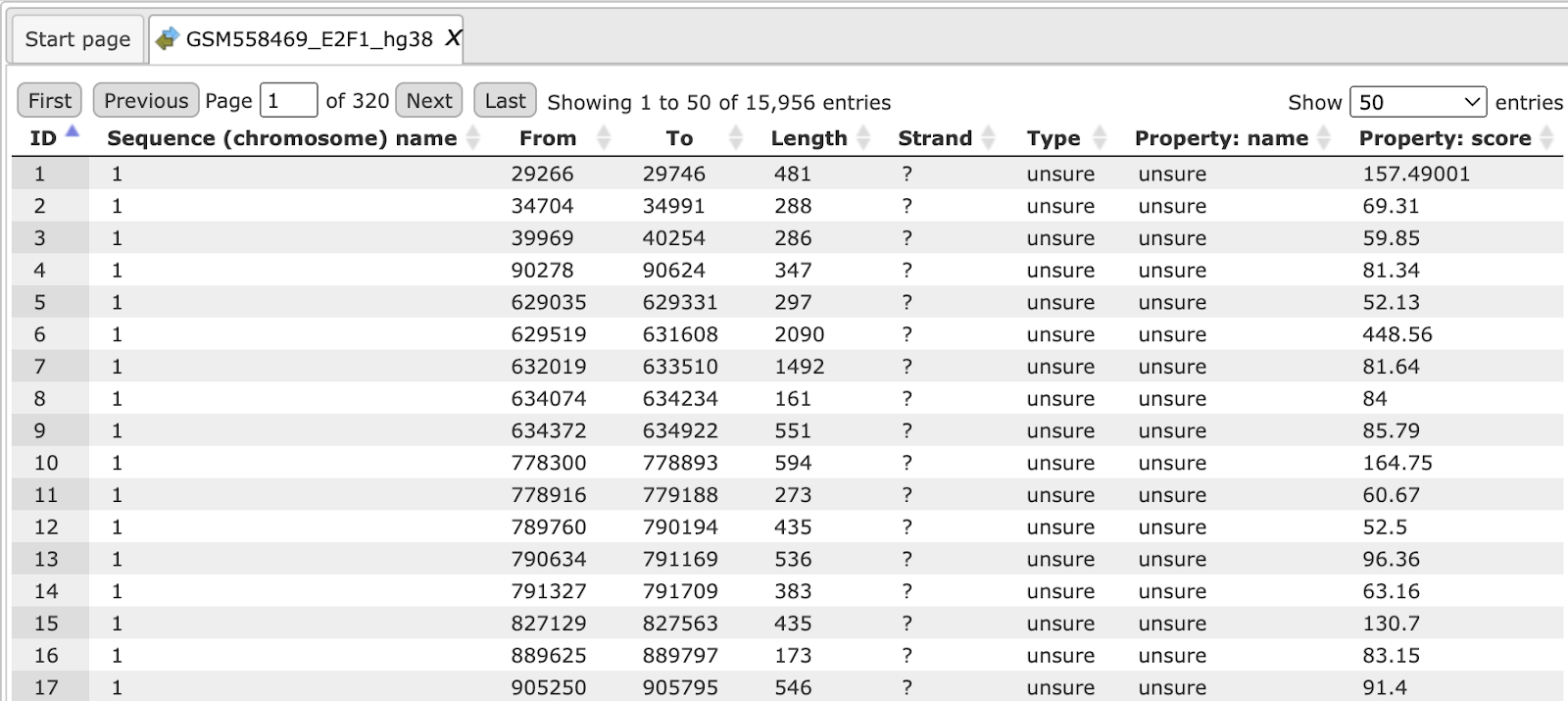Select table row with ID 6

[x=787, y=334]
